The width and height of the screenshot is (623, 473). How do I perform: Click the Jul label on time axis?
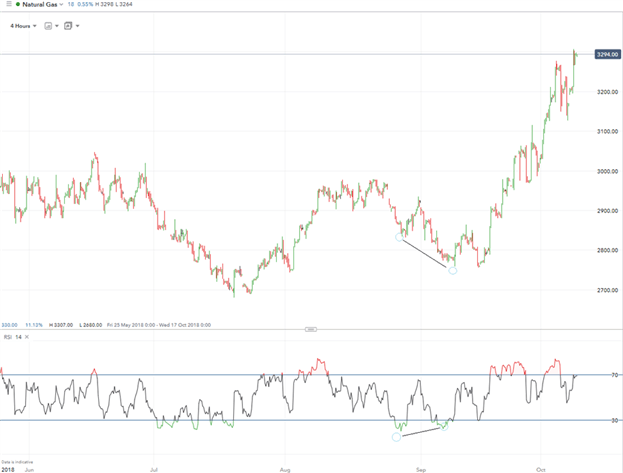[154, 470]
